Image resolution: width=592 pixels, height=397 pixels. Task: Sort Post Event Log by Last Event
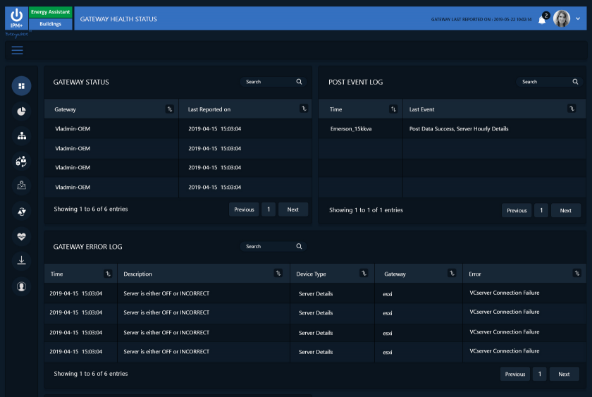click(572, 109)
